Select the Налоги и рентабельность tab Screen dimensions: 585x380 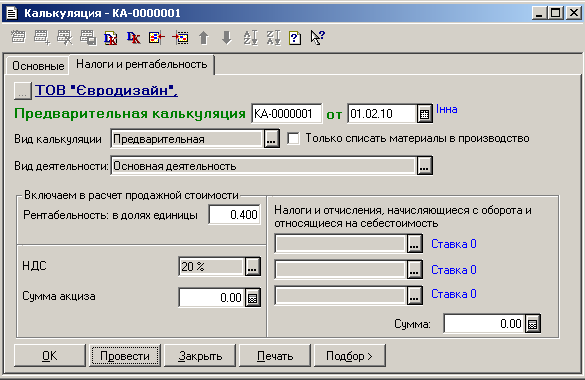[x=142, y=64]
